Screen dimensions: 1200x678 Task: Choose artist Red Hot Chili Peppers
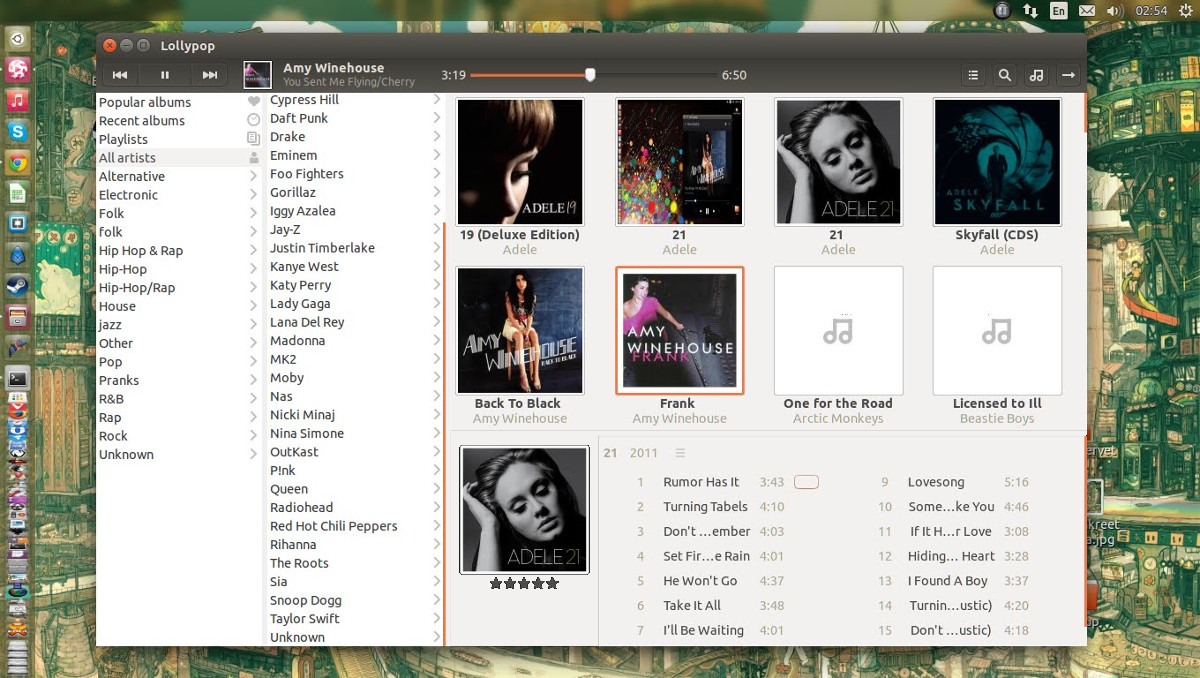click(354, 526)
